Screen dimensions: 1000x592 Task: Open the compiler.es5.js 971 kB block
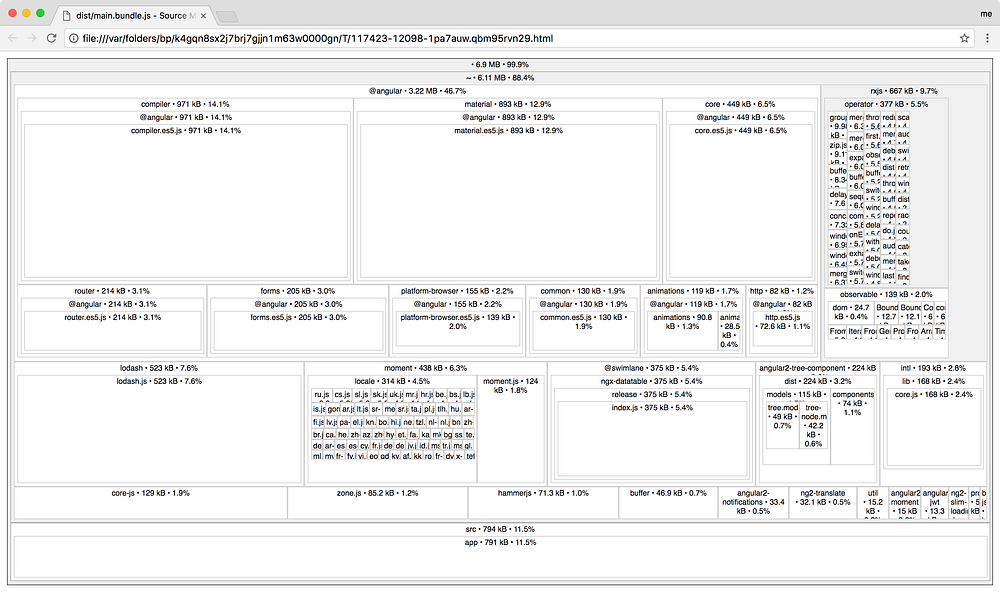coord(186,201)
